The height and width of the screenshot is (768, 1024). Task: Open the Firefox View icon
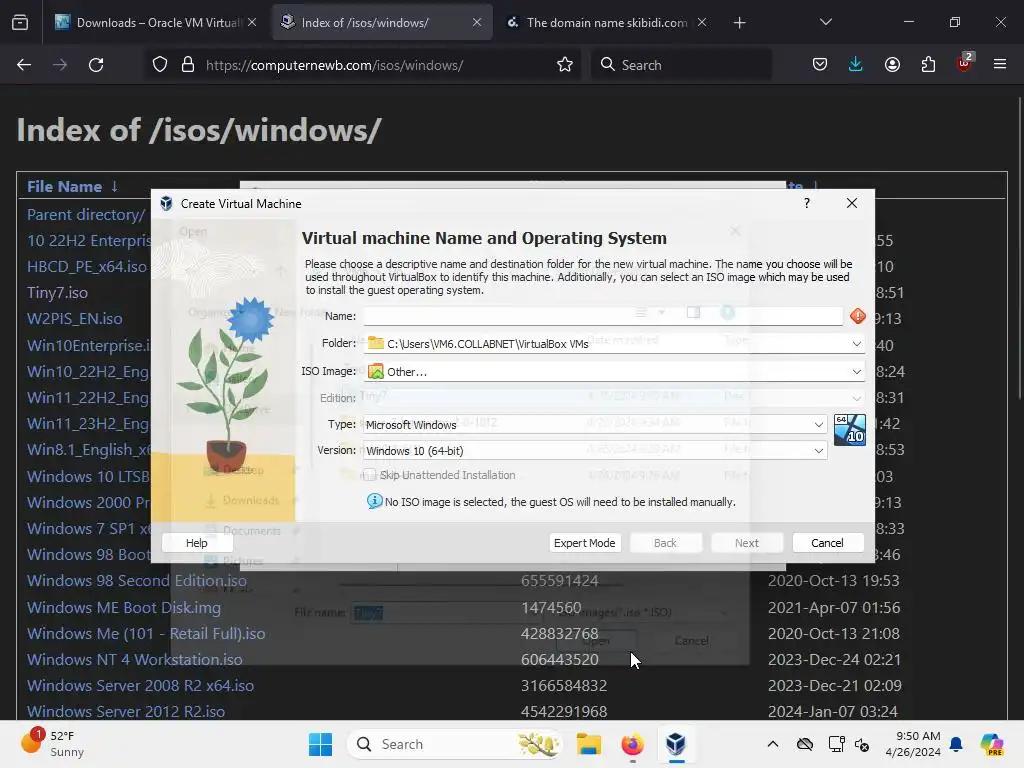tap(20, 23)
